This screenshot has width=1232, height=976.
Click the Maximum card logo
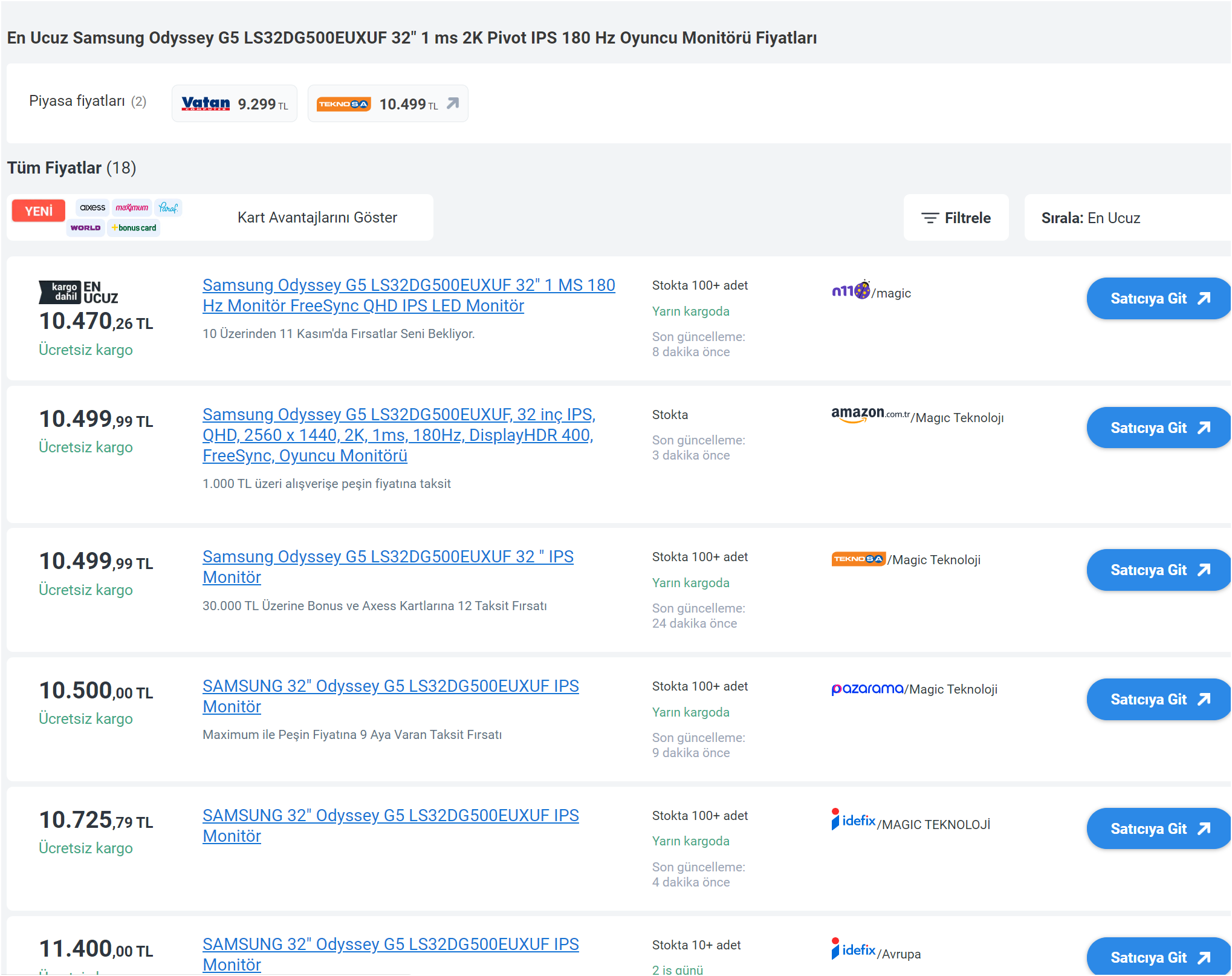pyautogui.click(x=132, y=207)
